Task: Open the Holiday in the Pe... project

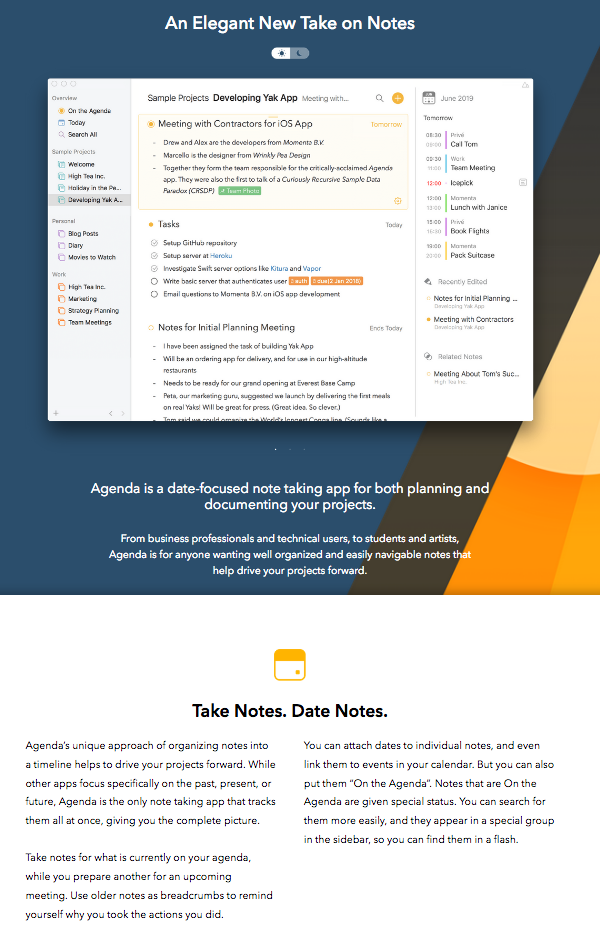Action: click(90, 188)
